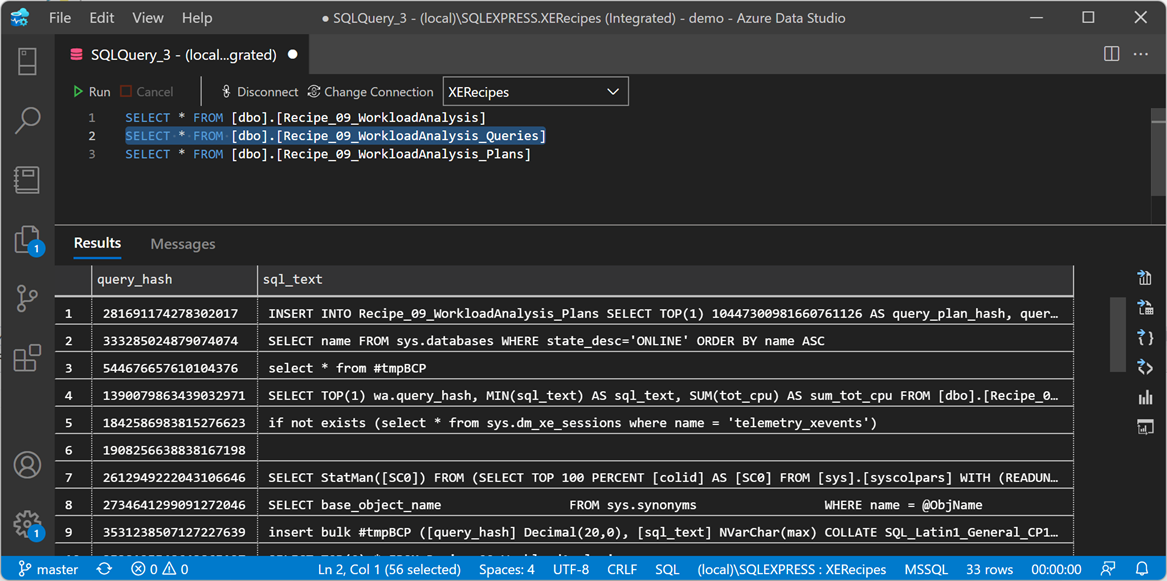
Task: Disconnect from the server
Action: tap(259, 92)
